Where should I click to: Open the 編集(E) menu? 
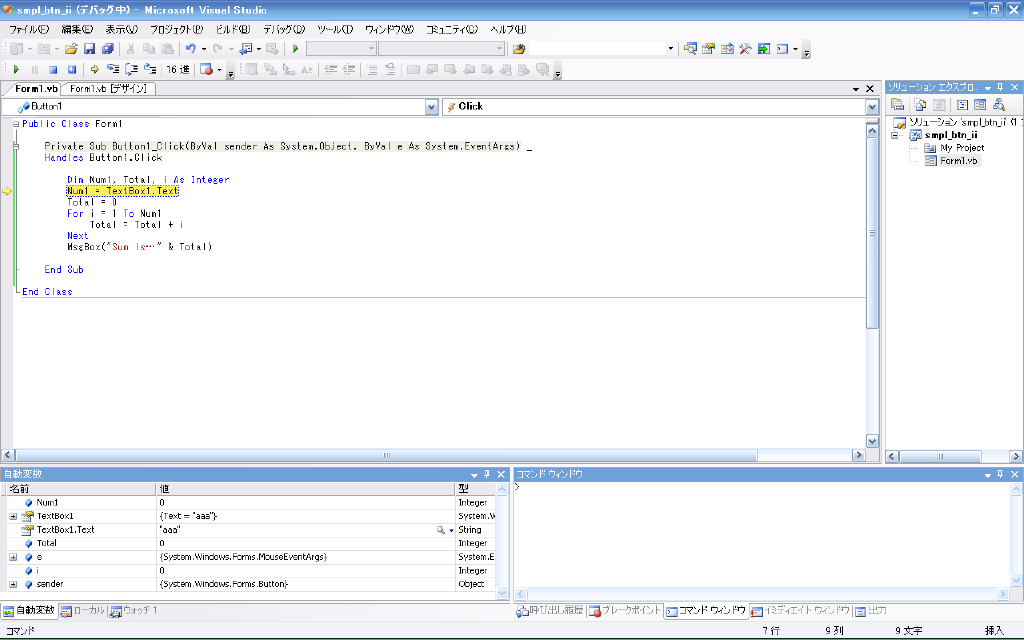[x=76, y=29]
